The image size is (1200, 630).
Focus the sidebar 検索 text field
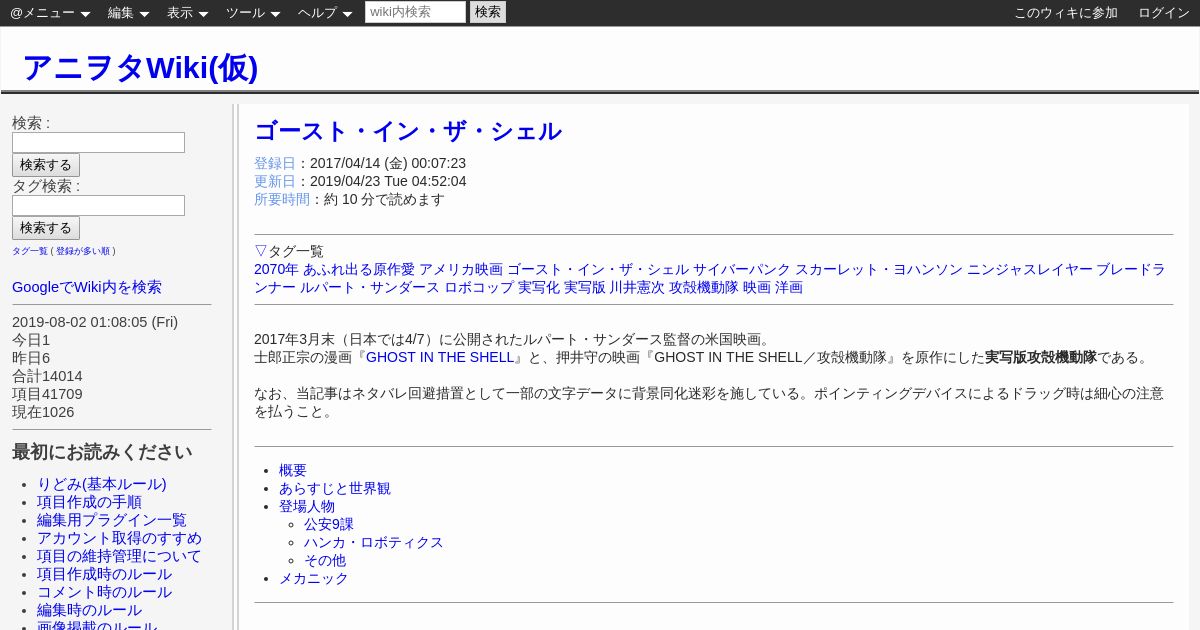click(98, 142)
